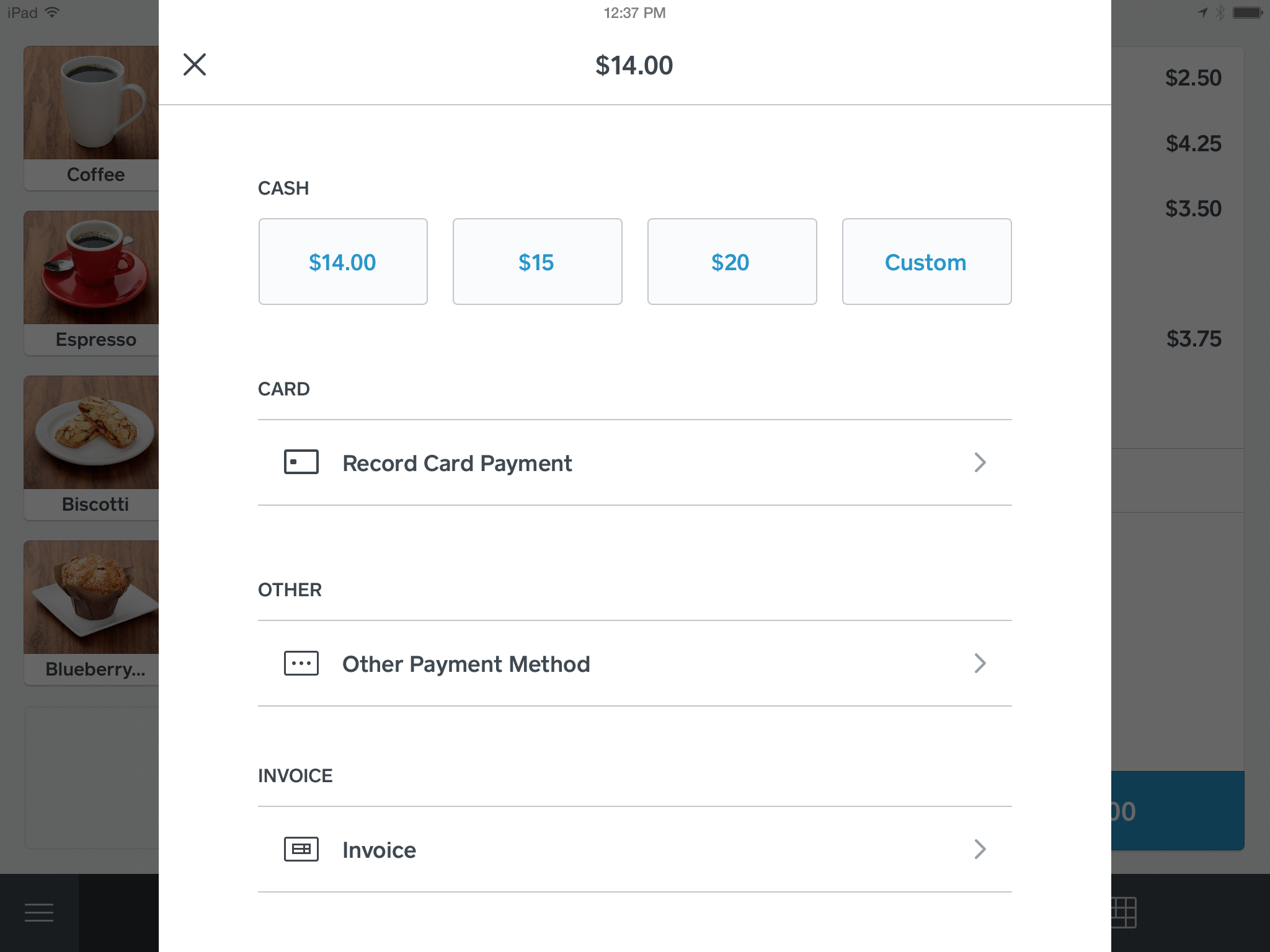Enter a Custom cash amount
Image resolution: width=1270 pixels, height=952 pixels.
coord(926,262)
